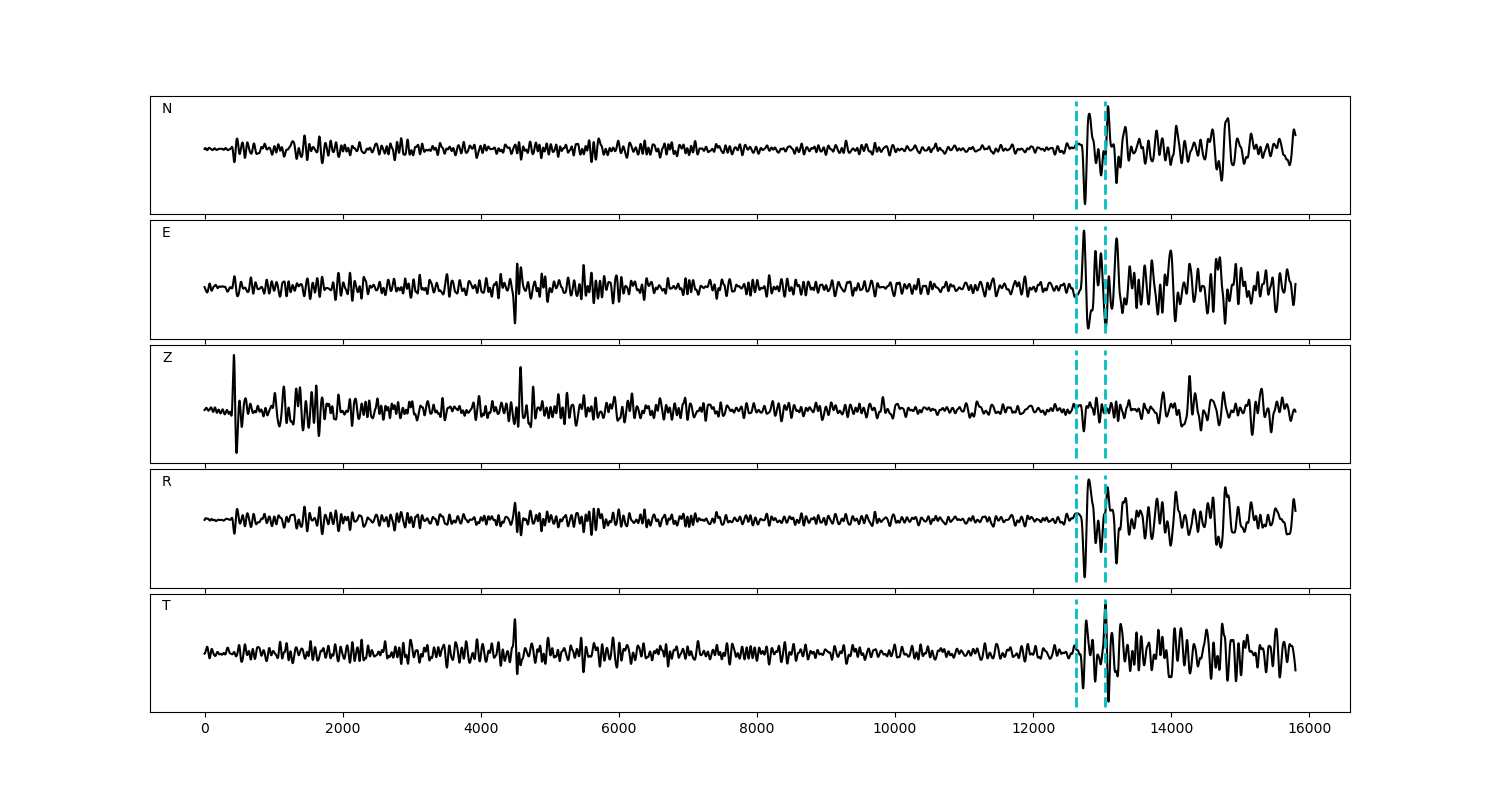The image size is (1500, 800).
Task: Click the 12000 x-axis tick label
Action: coord(1033,730)
